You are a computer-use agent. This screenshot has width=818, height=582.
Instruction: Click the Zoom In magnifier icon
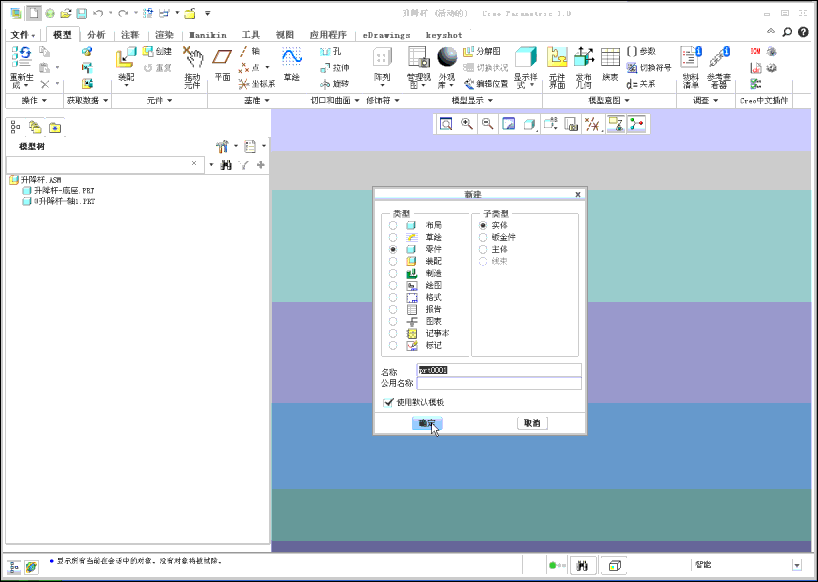(467, 124)
